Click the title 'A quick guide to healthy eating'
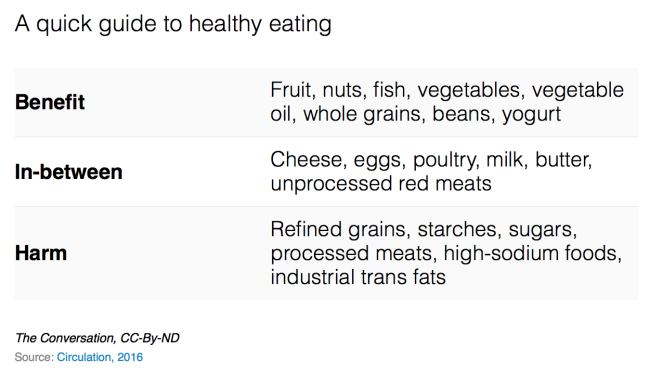Image resolution: width=650 pixels, height=385 pixels. [x=173, y=24]
